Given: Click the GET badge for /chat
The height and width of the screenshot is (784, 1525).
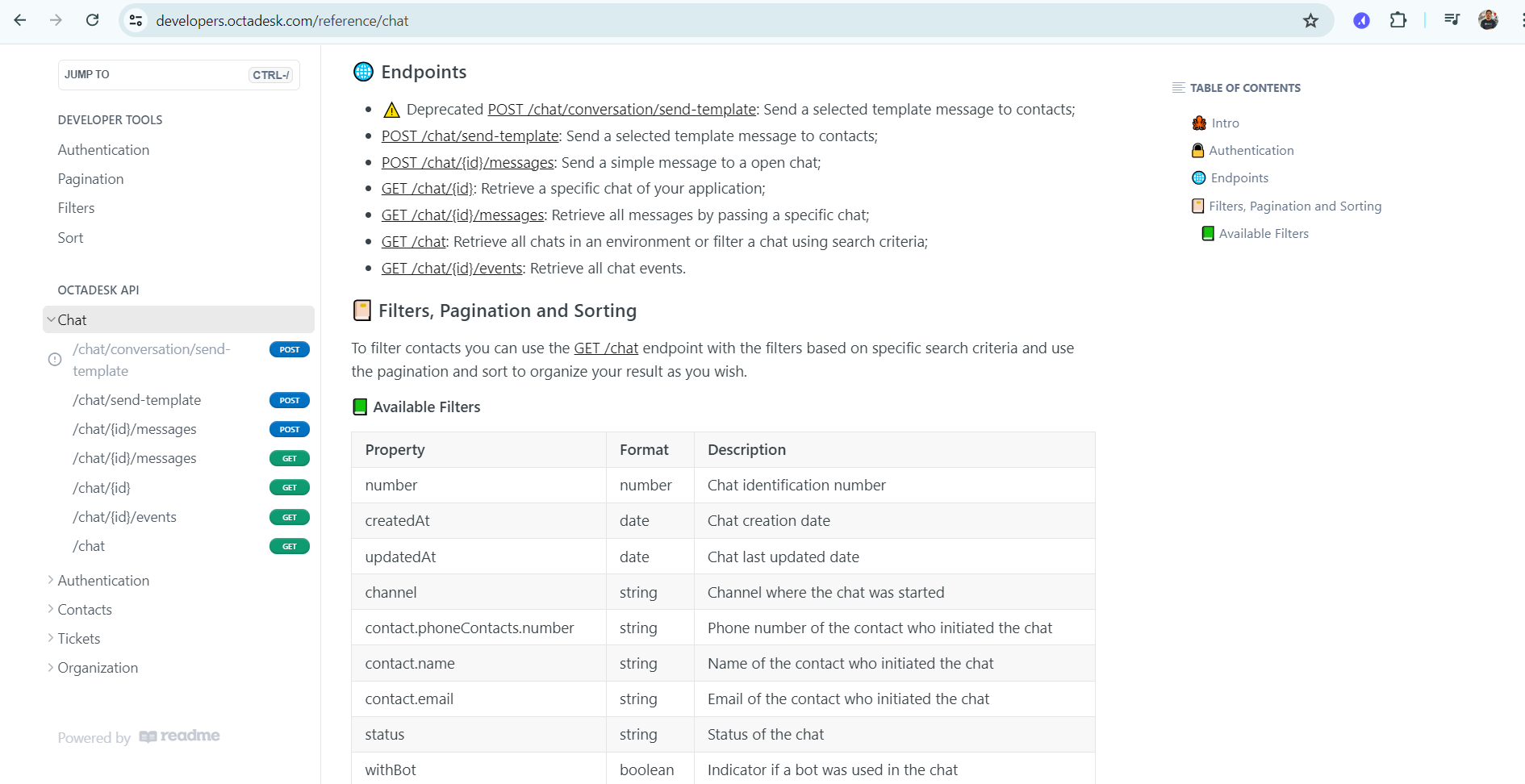Looking at the screenshot, I should tap(290, 546).
